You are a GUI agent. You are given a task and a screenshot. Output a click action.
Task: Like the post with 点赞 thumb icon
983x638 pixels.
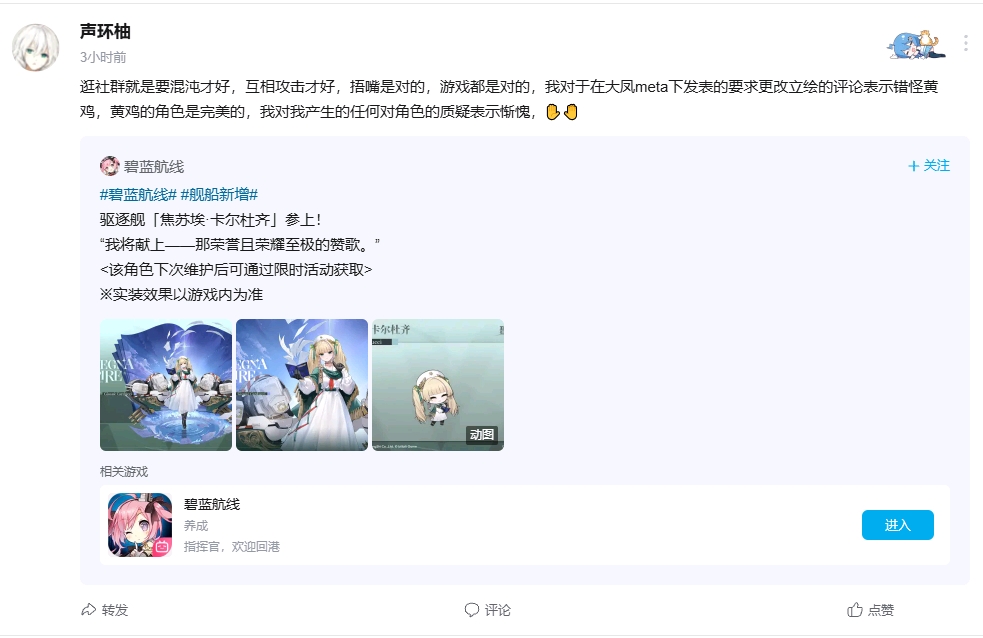(855, 610)
